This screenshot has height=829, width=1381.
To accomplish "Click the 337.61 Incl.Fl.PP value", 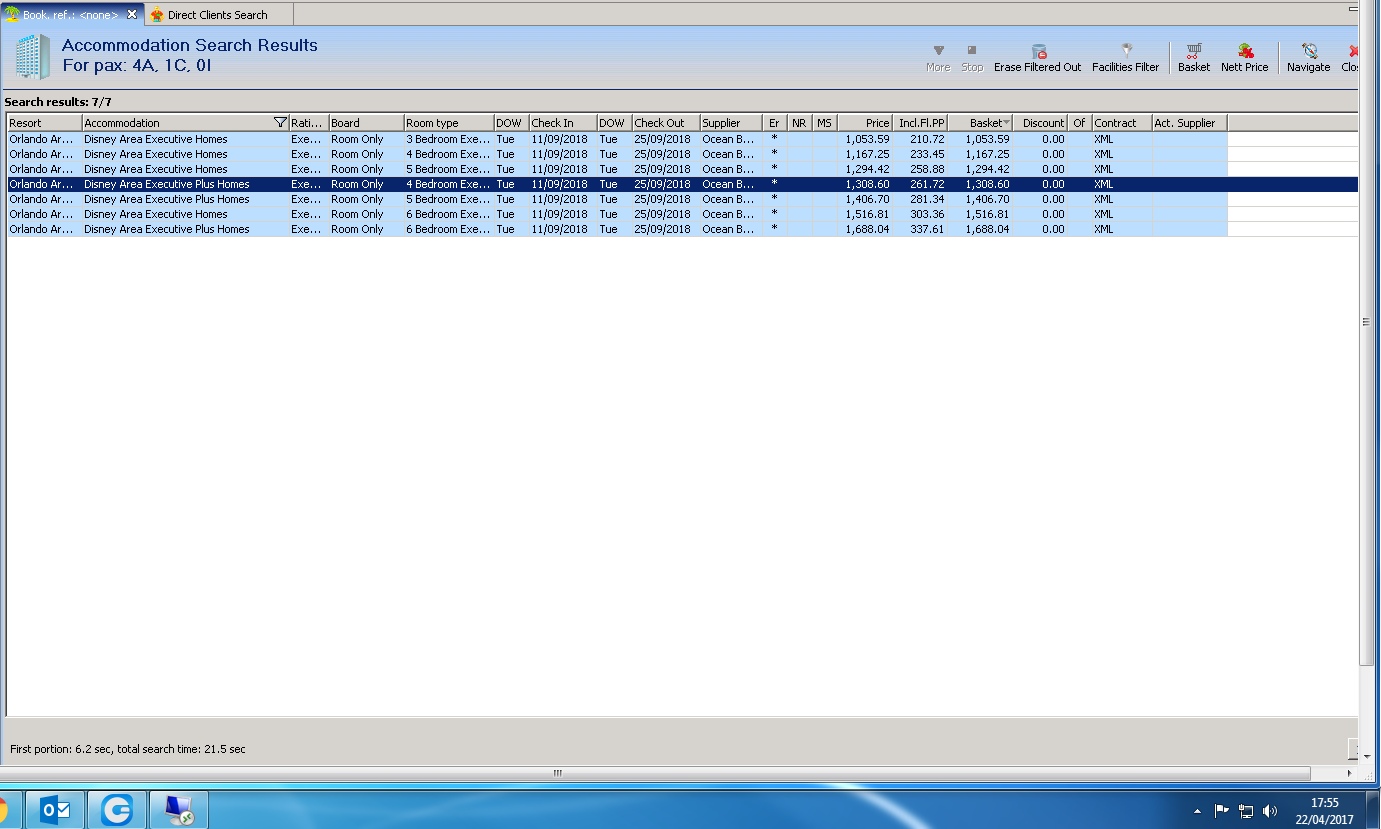I will [927, 229].
